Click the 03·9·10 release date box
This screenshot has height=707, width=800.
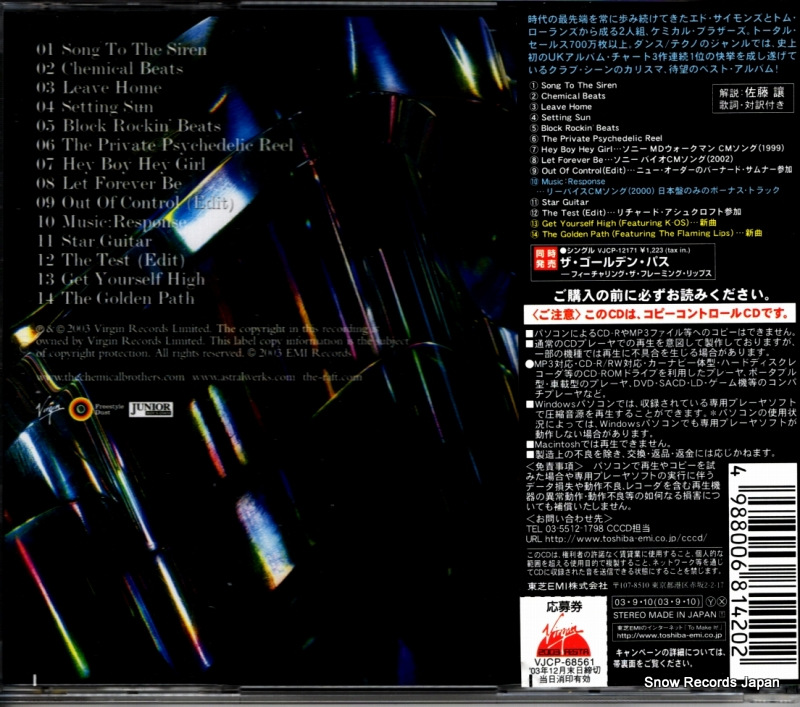pos(658,602)
